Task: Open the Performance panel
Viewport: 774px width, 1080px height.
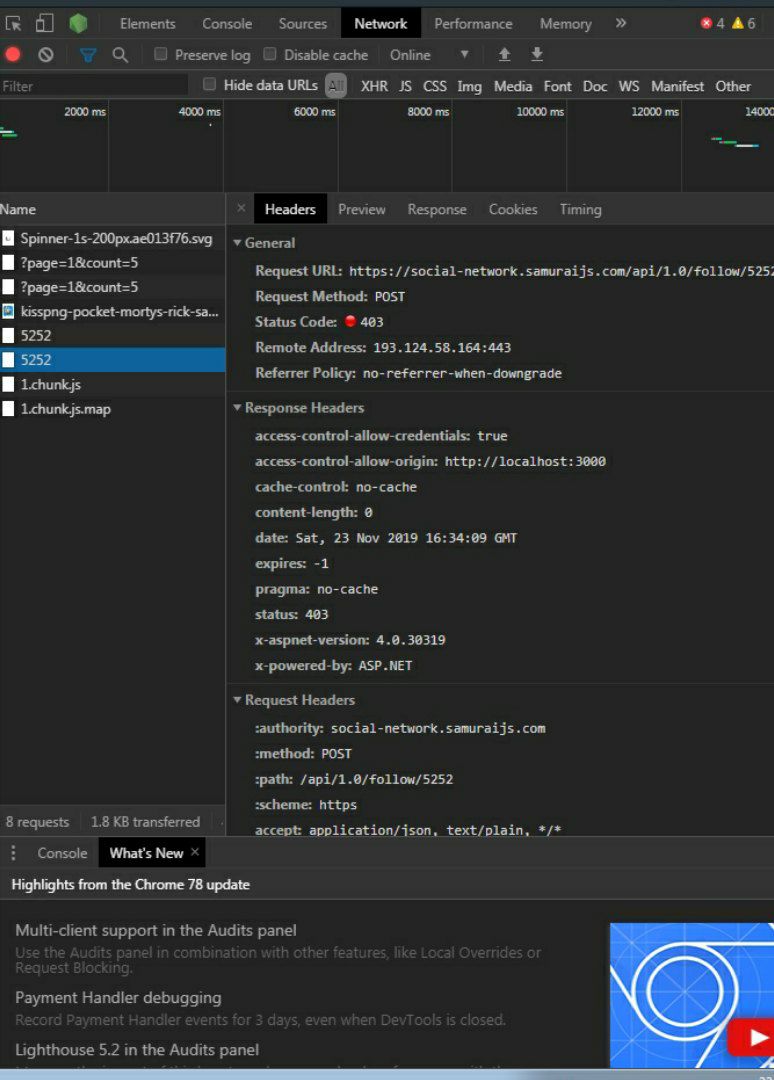Action: click(473, 23)
